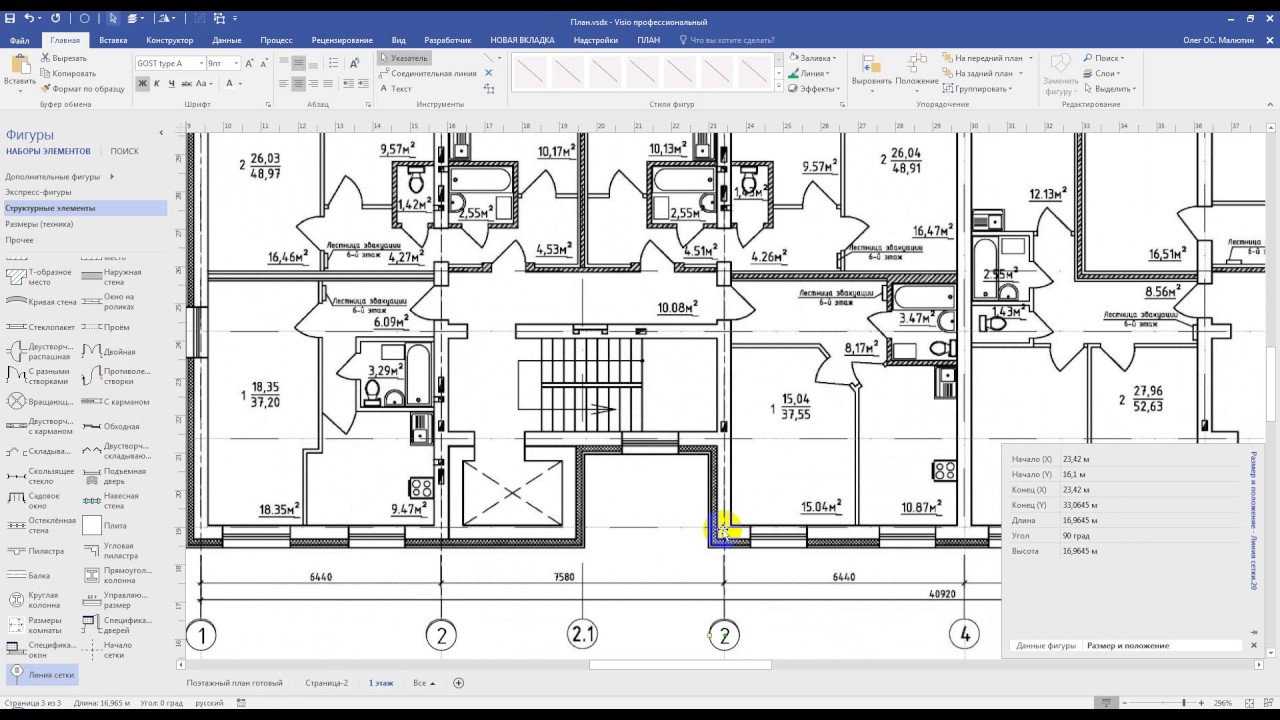
Task: Open ПОИСК in the shapes pane
Action: tap(125, 151)
